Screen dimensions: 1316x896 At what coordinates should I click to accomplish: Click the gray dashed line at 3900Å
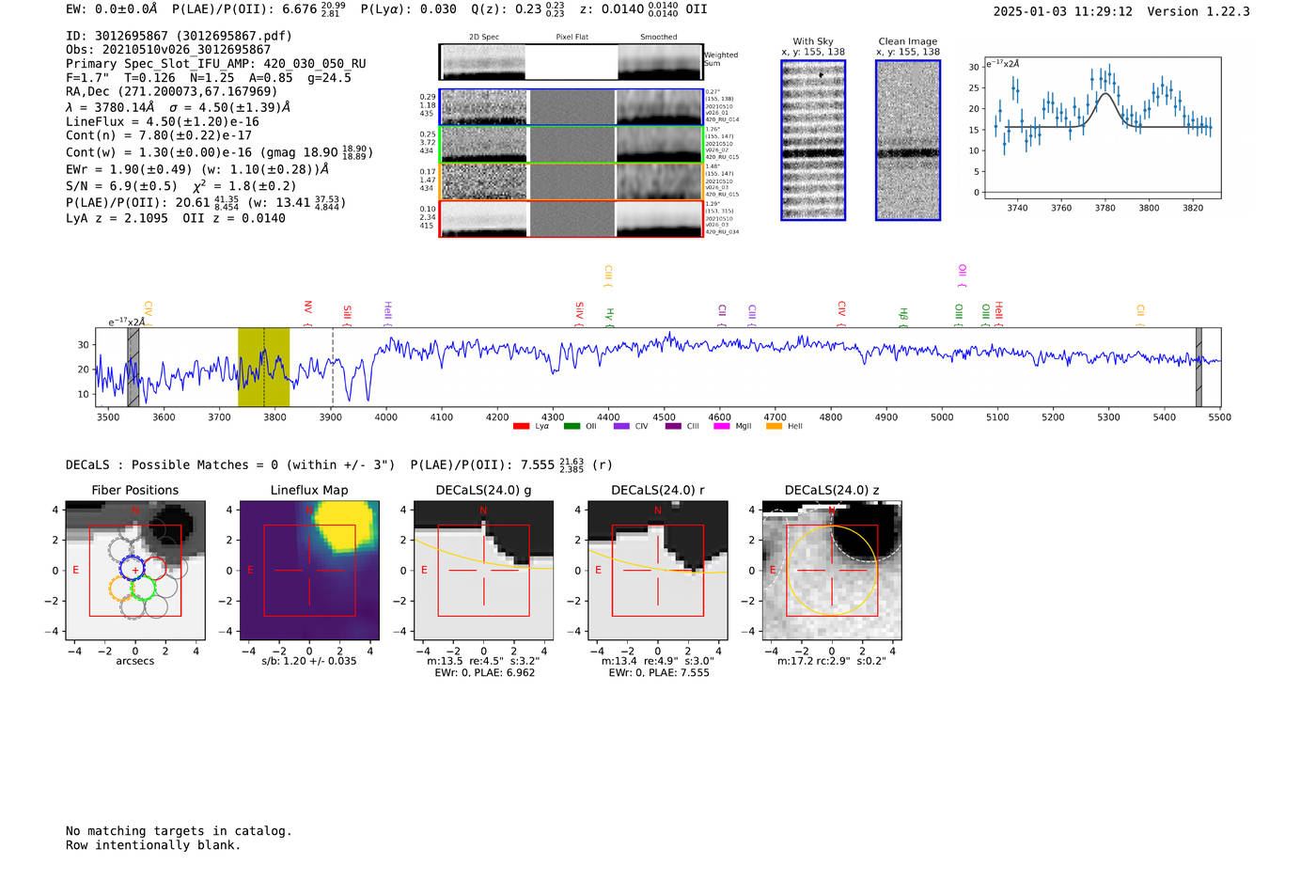333,367
